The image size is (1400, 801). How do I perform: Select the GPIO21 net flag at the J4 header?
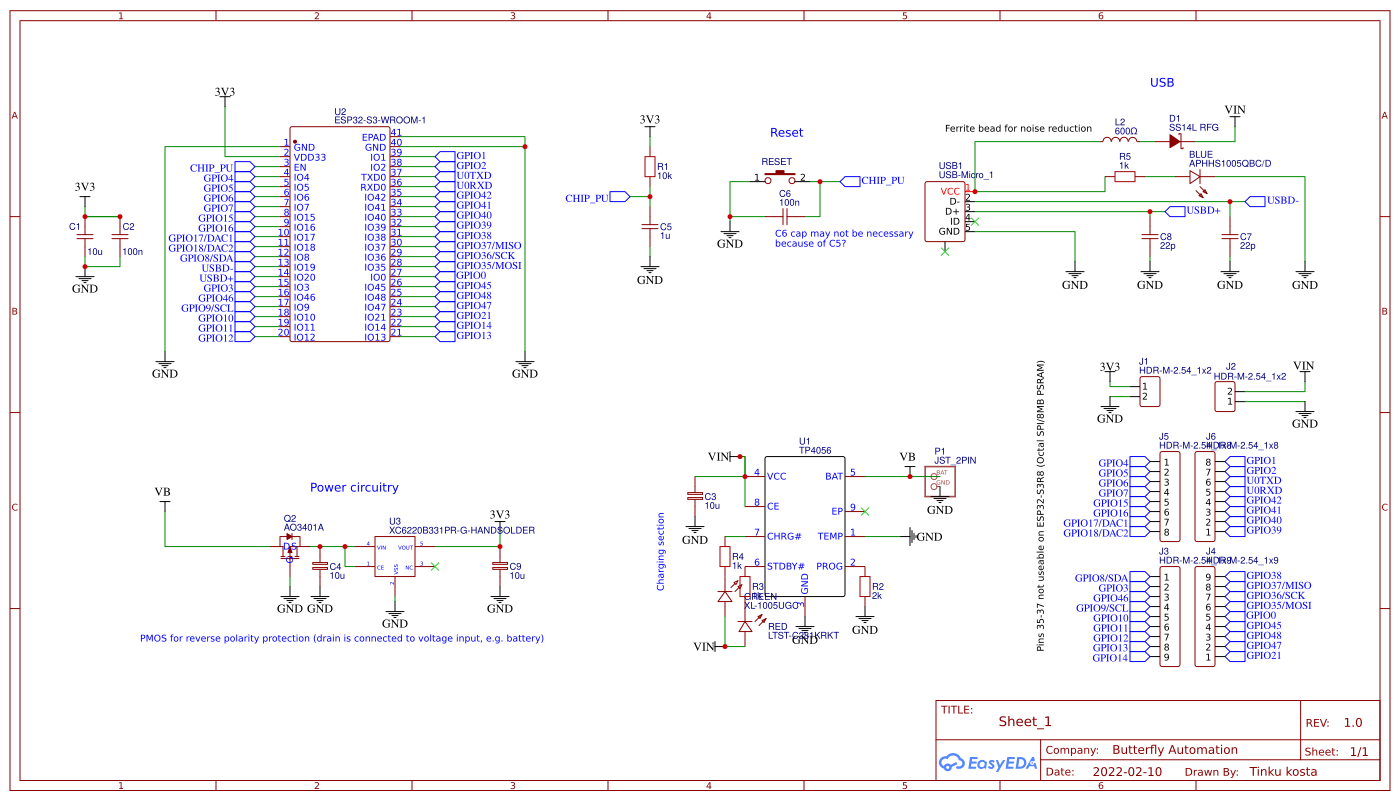[x=1253, y=656]
